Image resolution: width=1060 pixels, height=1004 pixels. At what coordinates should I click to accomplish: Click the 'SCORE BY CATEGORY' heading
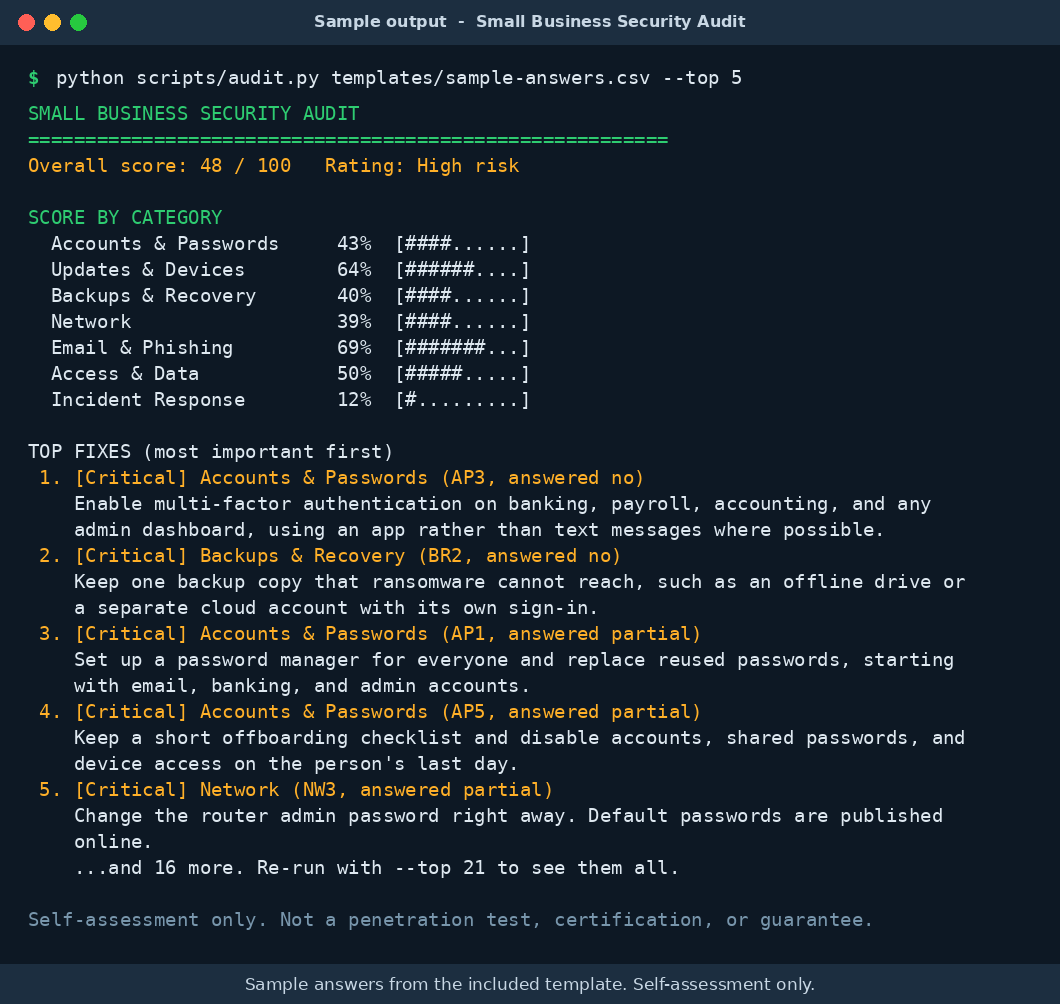[x=125, y=218]
